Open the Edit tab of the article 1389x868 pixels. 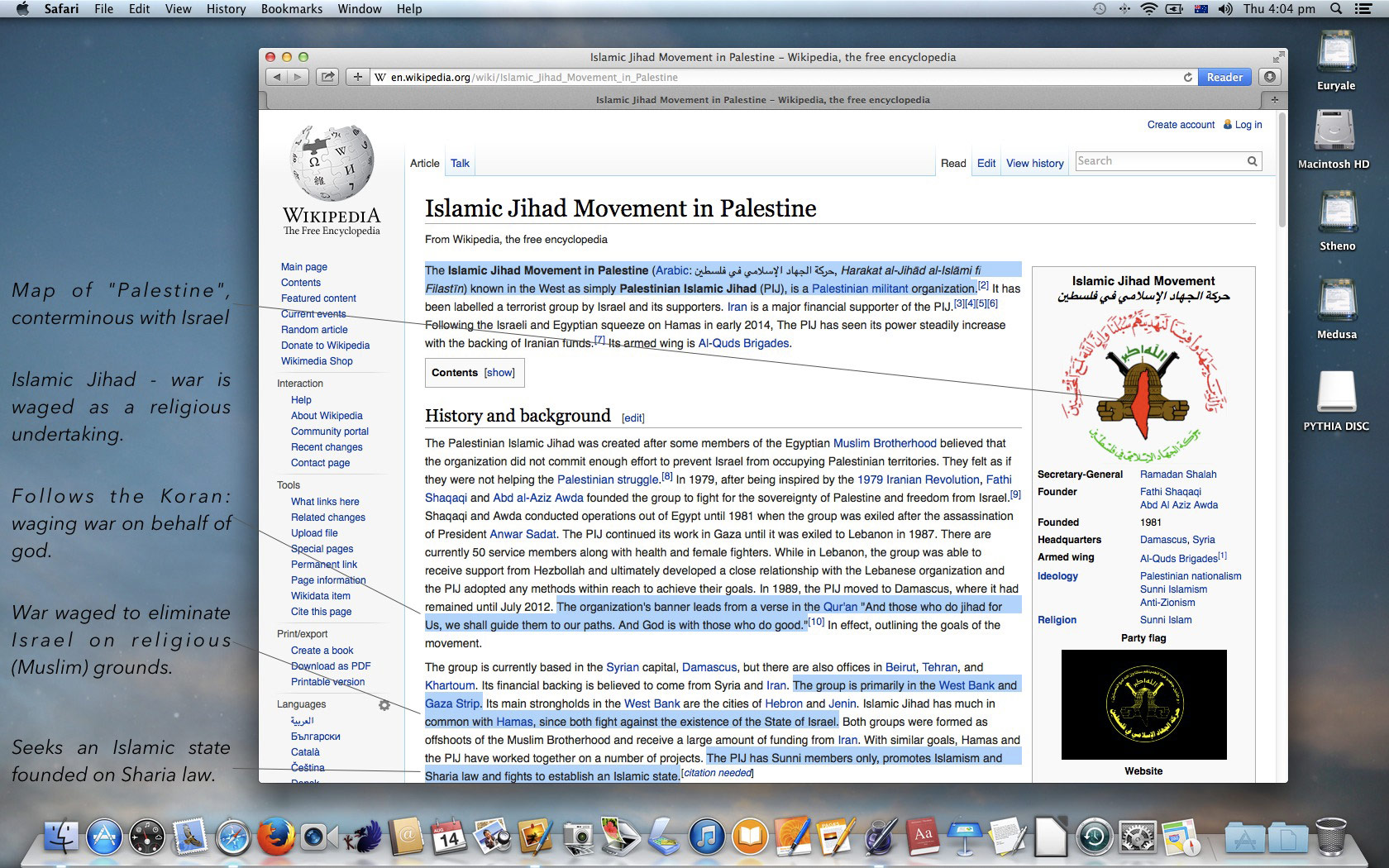(986, 163)
